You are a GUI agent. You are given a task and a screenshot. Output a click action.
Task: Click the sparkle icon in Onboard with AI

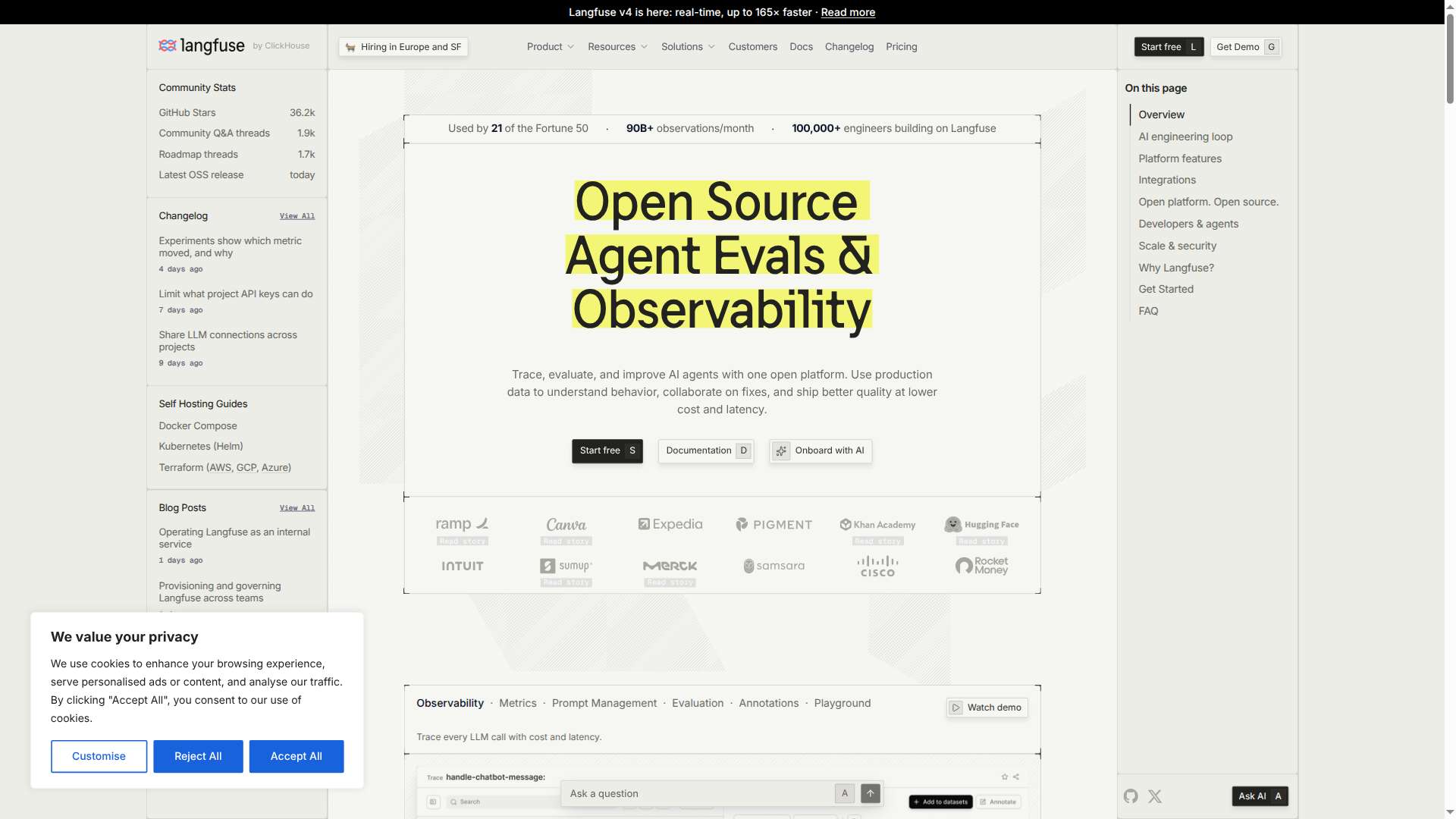pyautogui.click(x=781, y=451)
